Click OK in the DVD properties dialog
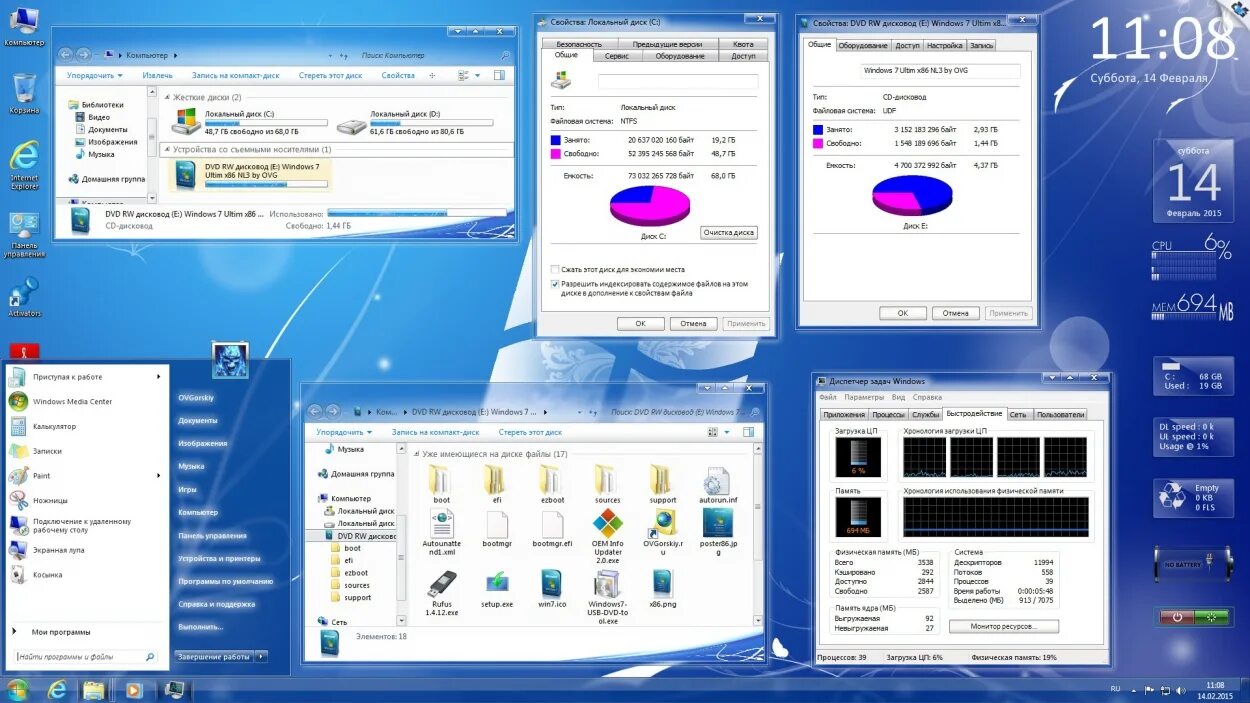 [903, 313]
